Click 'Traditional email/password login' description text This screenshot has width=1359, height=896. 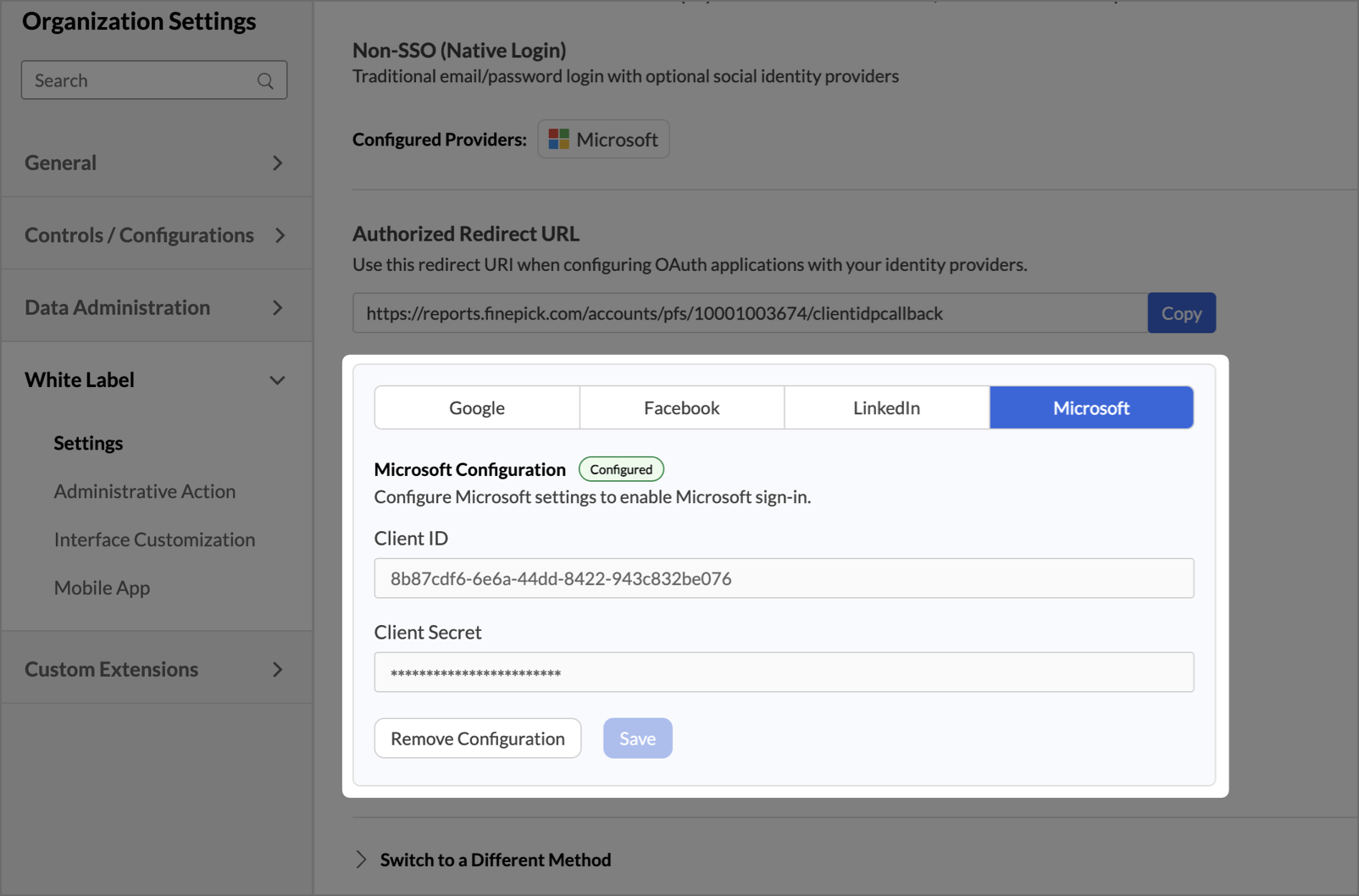pos(625,76)
